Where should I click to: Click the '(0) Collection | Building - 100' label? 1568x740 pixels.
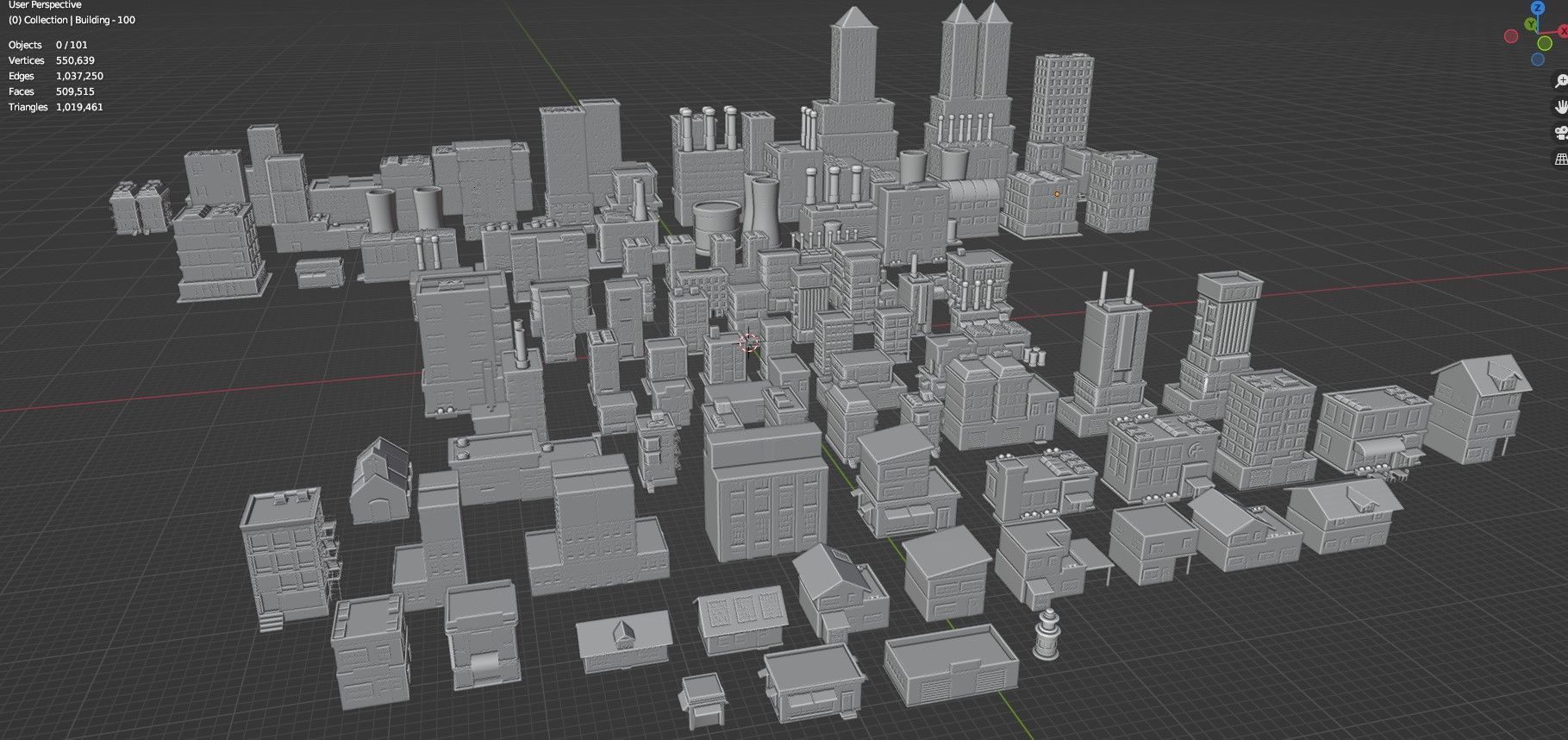pyautogui.click(x=72, y=20)
